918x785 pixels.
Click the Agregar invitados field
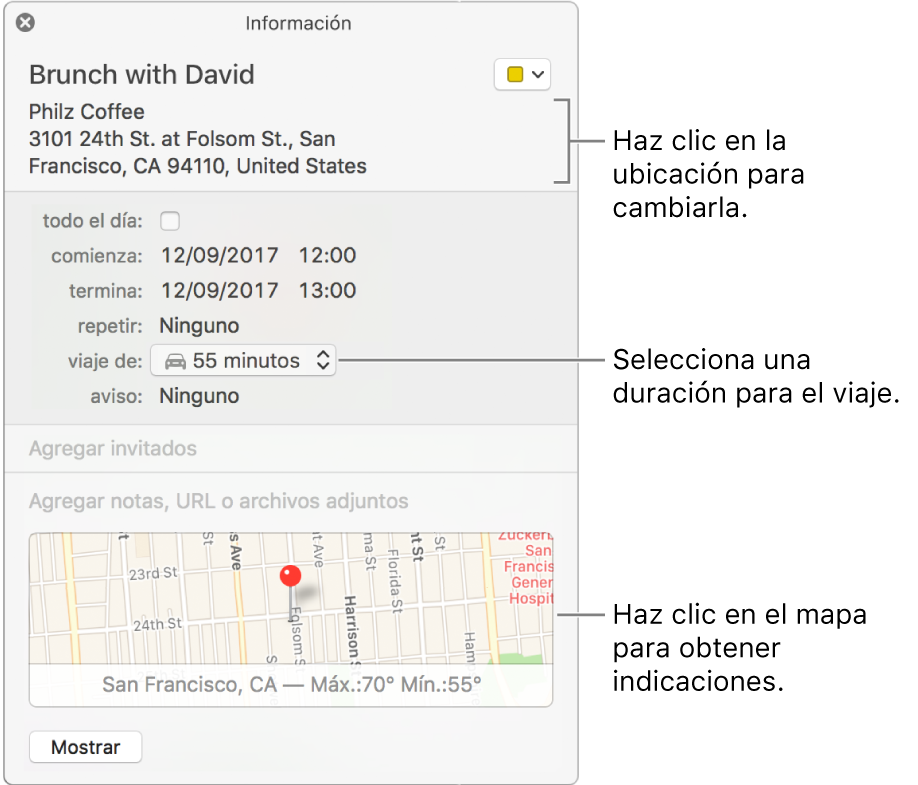click(291, 448)
